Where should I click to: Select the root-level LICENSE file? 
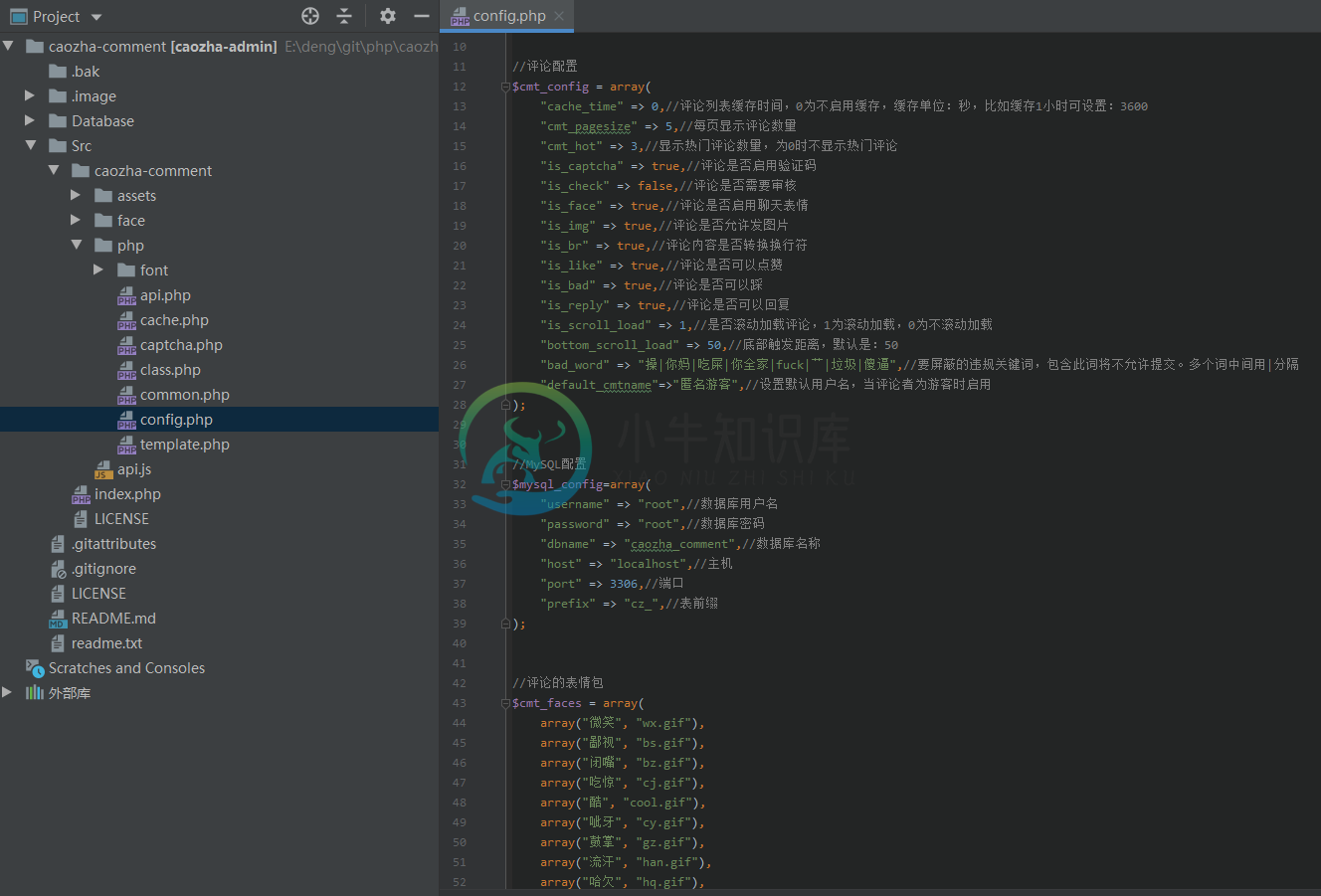click(98, 594)
